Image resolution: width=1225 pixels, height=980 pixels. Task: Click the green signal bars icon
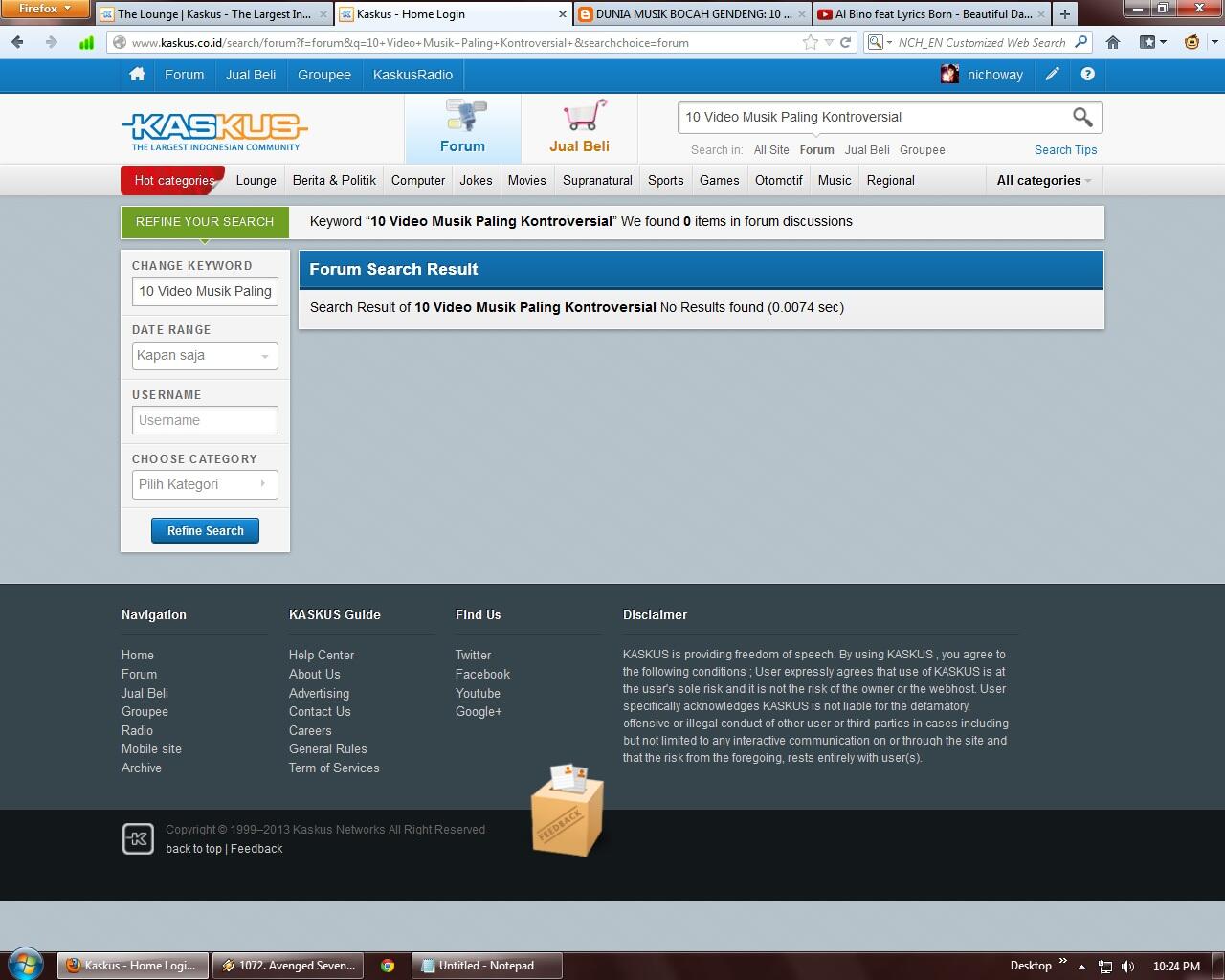point(86,42)
